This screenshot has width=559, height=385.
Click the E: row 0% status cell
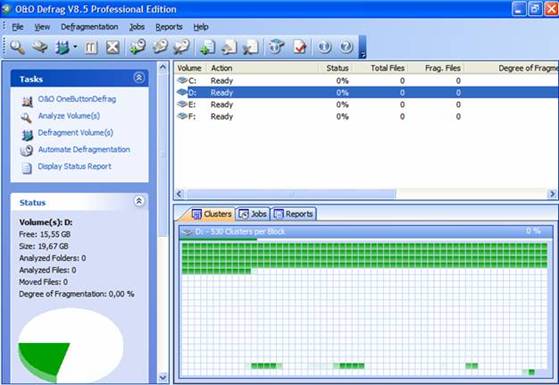(x=342, y=104)
